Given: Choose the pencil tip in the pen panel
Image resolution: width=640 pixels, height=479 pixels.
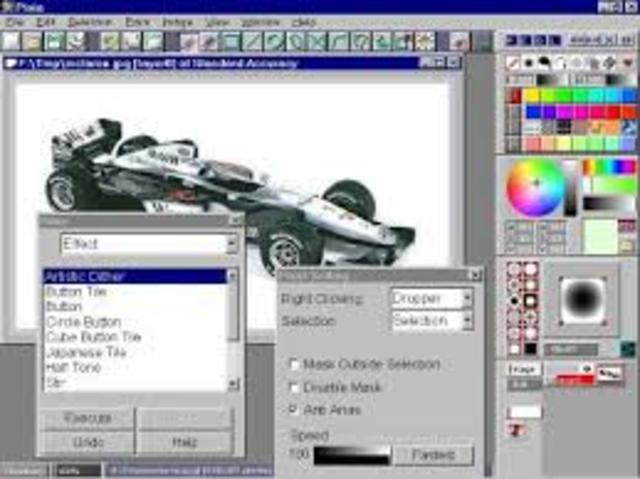Looking at the screenshot, I should pyautogui.click(x=513, y=63).
